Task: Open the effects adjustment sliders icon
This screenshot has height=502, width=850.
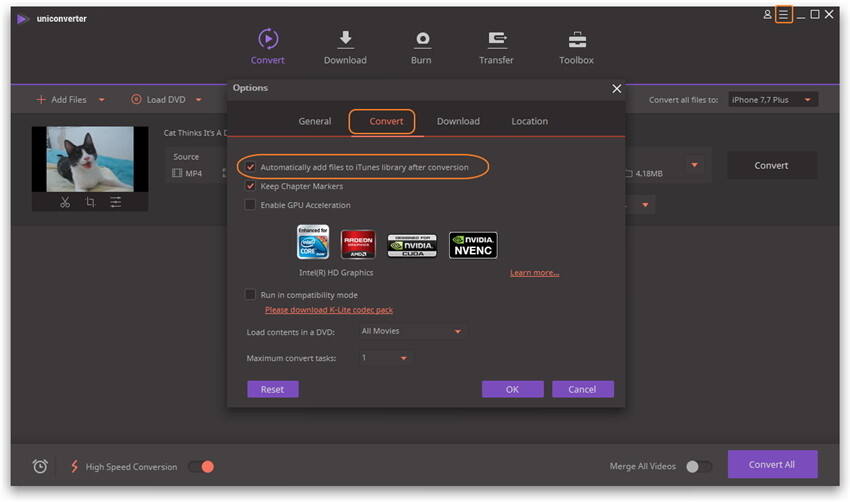Action: click(115, 202)
